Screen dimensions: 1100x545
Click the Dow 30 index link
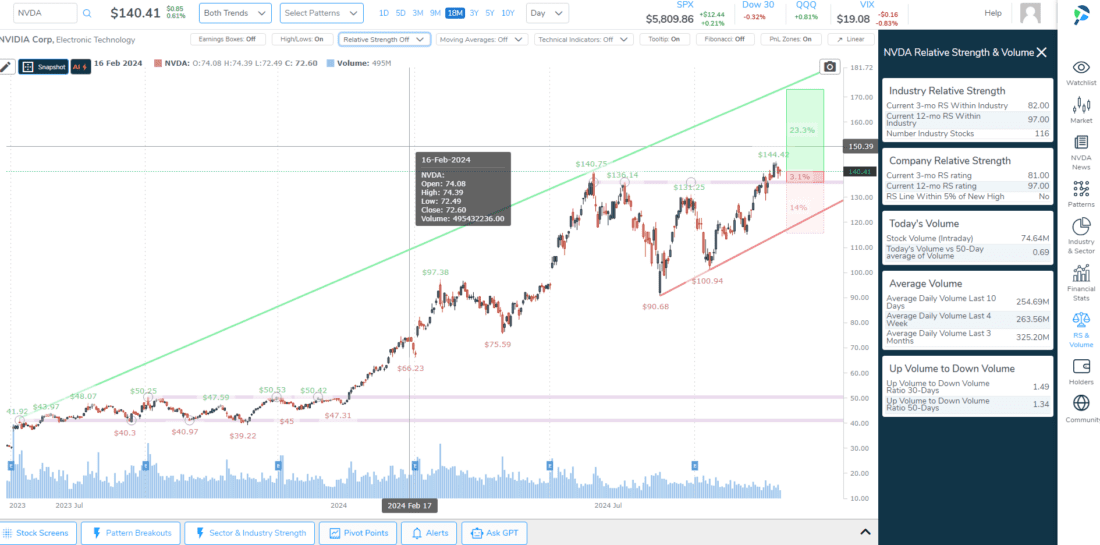(x=758, y=4)
